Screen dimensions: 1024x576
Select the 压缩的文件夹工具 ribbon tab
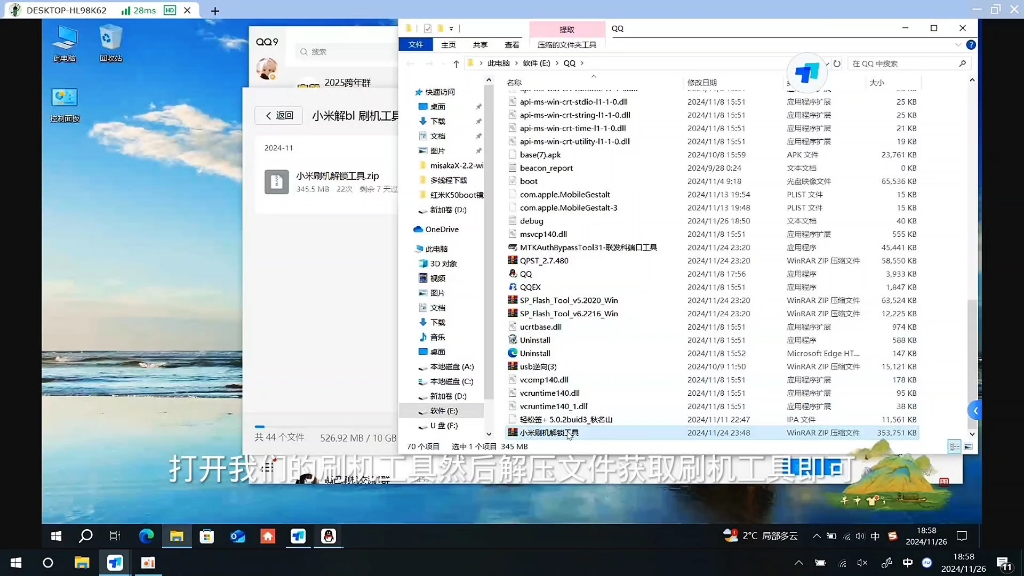[567, 45]
